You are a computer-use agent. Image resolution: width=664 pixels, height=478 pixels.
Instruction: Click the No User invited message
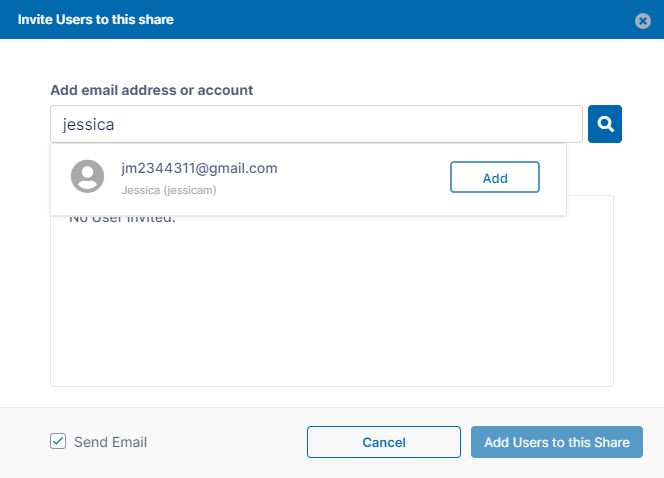tap(122, 219)
